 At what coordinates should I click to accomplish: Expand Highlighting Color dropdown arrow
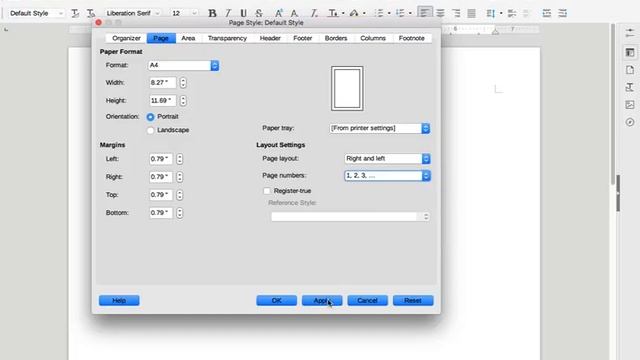pyautogui.click(x=364, y=13)
